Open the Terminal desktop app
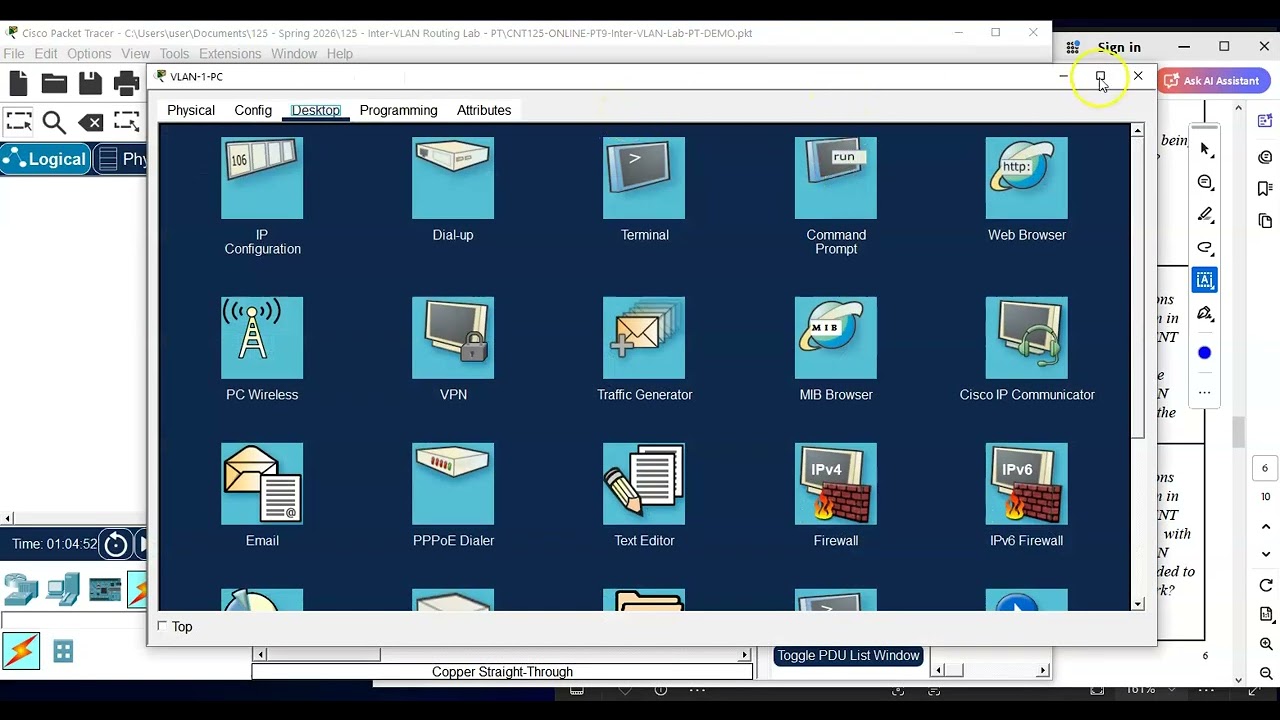Viewport: 1280px width, 720px height. [x=644, y=178]
